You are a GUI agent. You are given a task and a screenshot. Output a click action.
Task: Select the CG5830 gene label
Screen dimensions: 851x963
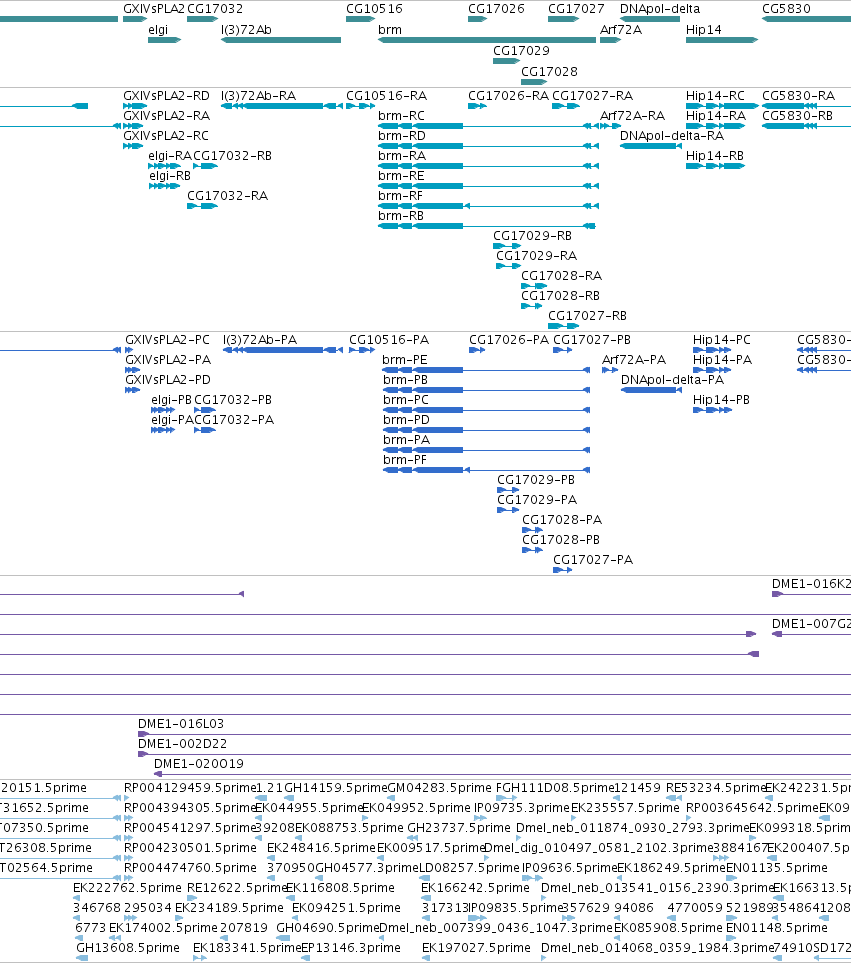787,9
